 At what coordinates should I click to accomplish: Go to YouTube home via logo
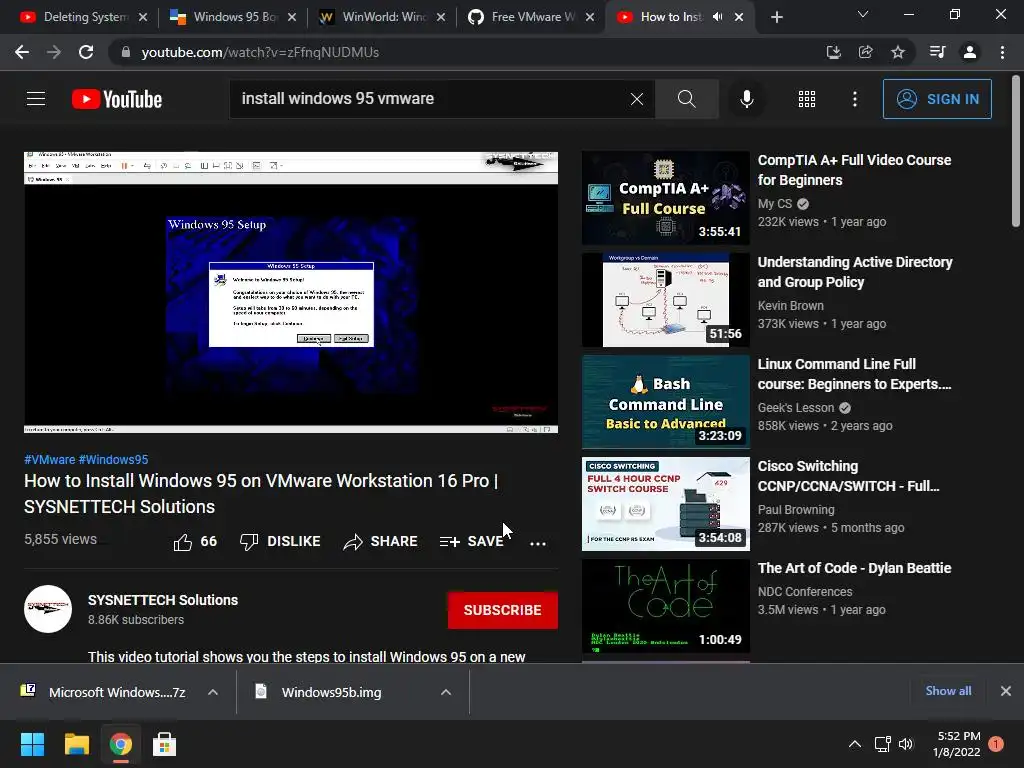click(117, 99)
